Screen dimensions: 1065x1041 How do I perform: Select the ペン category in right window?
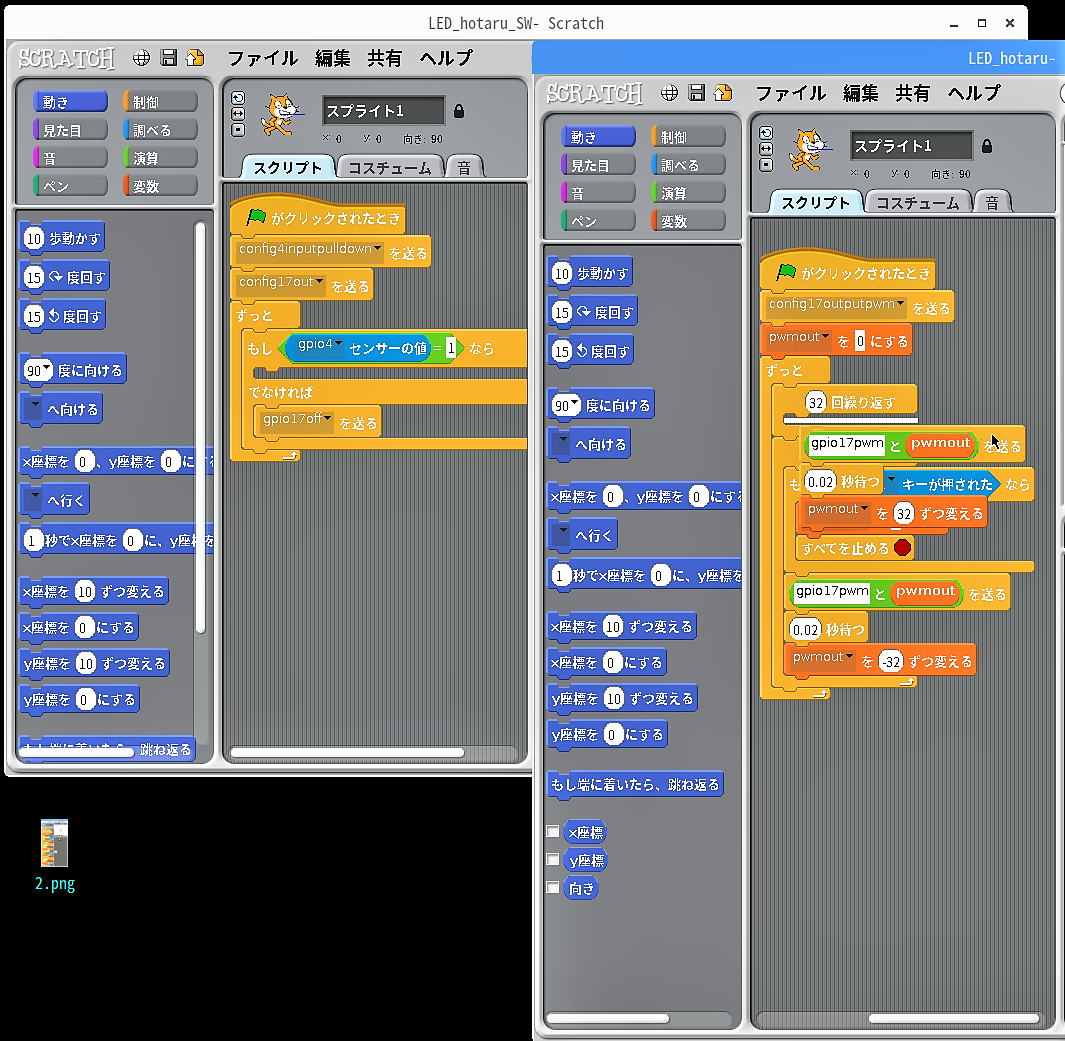tap(598, 221)
